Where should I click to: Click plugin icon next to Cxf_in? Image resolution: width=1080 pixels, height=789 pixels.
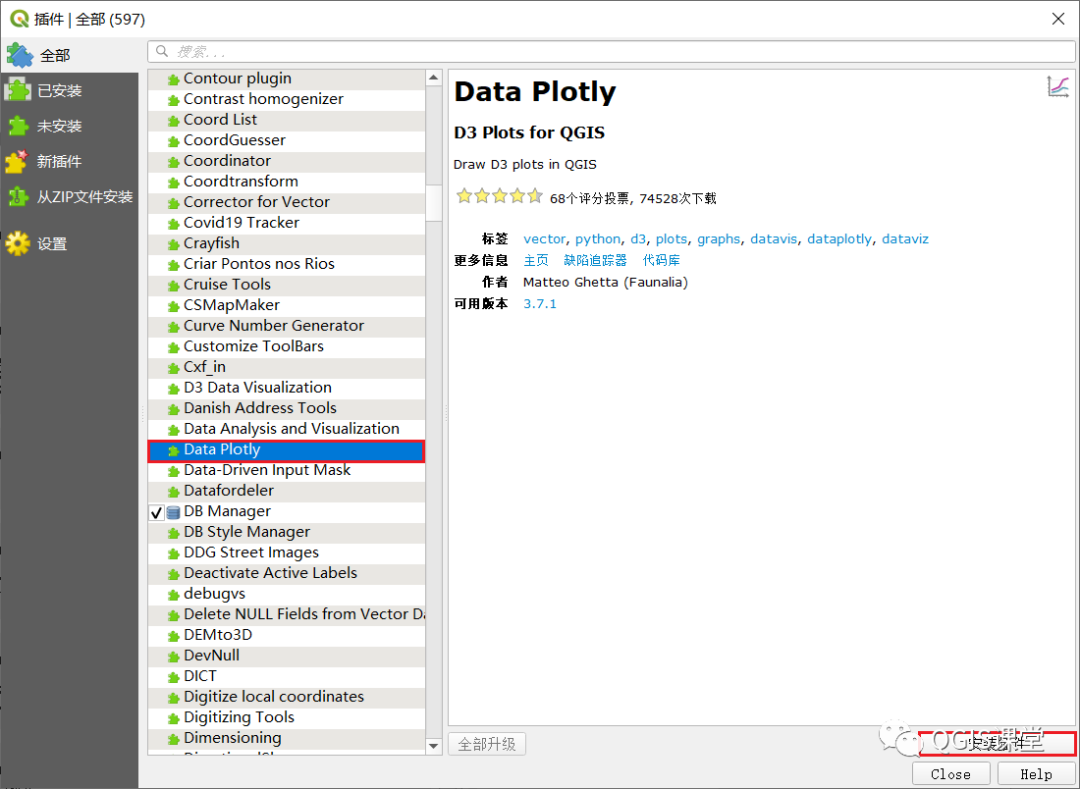coord(174,368)
